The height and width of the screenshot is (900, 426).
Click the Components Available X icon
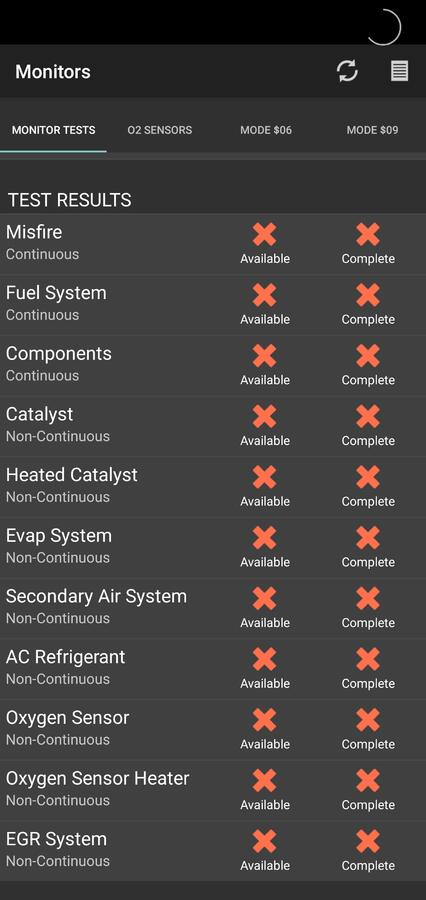pyautogui.click(x=265, y=356)
